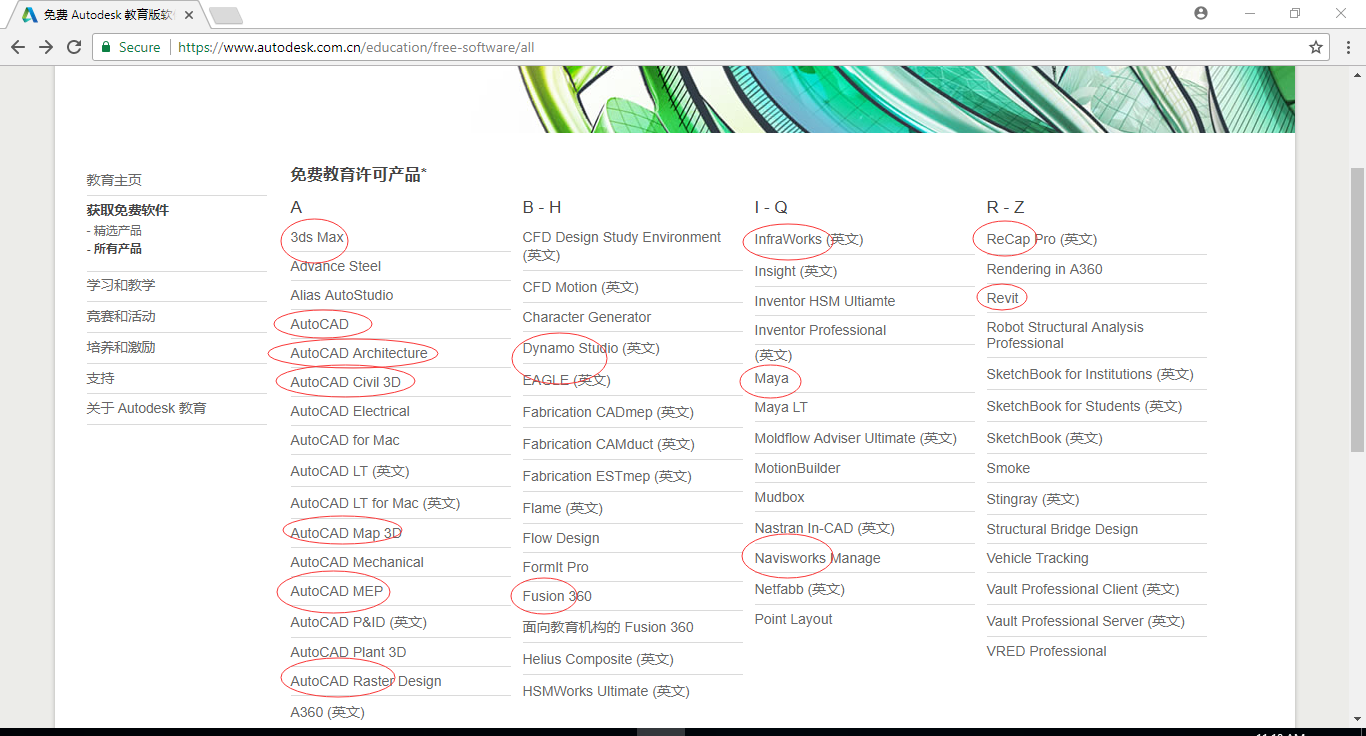Open AutoCAD Map 3D link
This screenshot has height=736, width=1366.
point(346,533)
